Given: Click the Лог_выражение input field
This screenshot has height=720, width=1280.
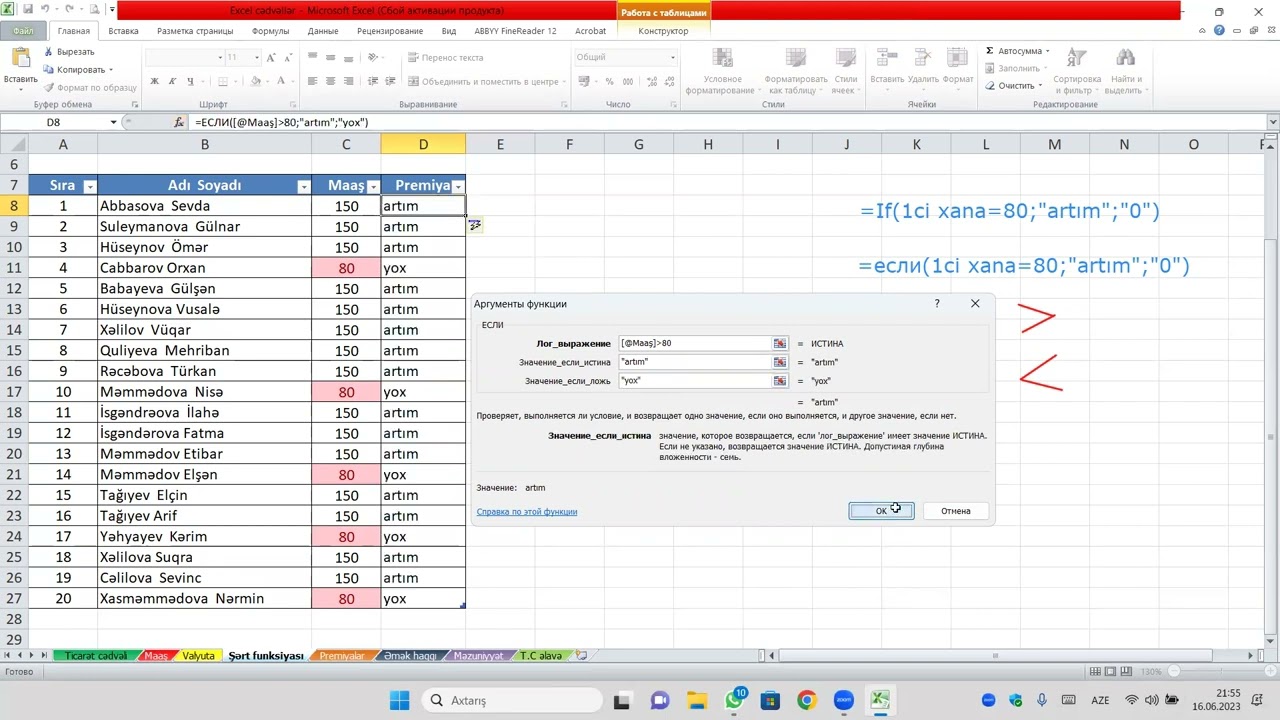Looking at the screenshot, I should pyautogui.click(x=694, y=343).
